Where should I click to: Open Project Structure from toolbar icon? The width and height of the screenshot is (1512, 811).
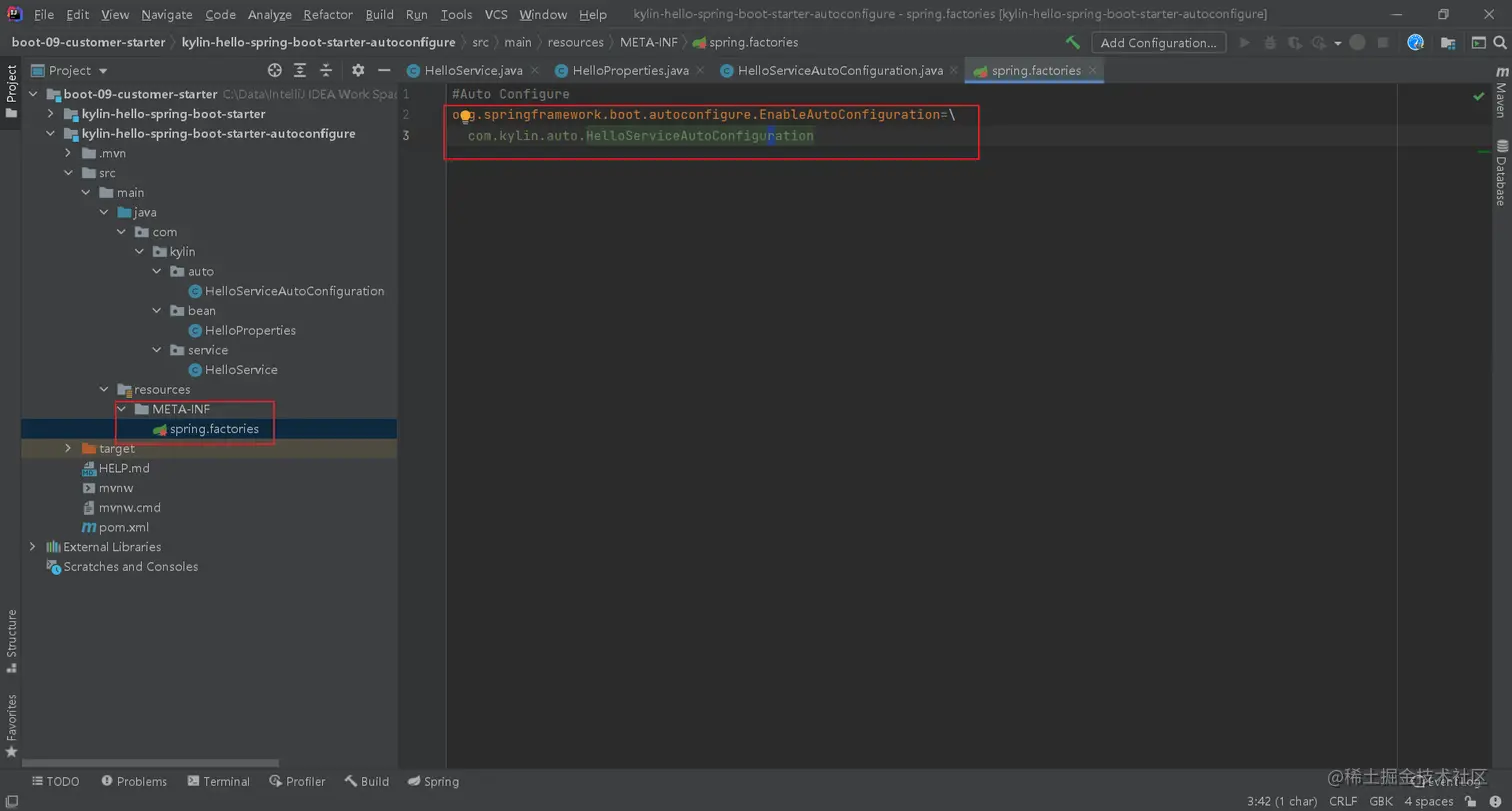coord(1447,43)
